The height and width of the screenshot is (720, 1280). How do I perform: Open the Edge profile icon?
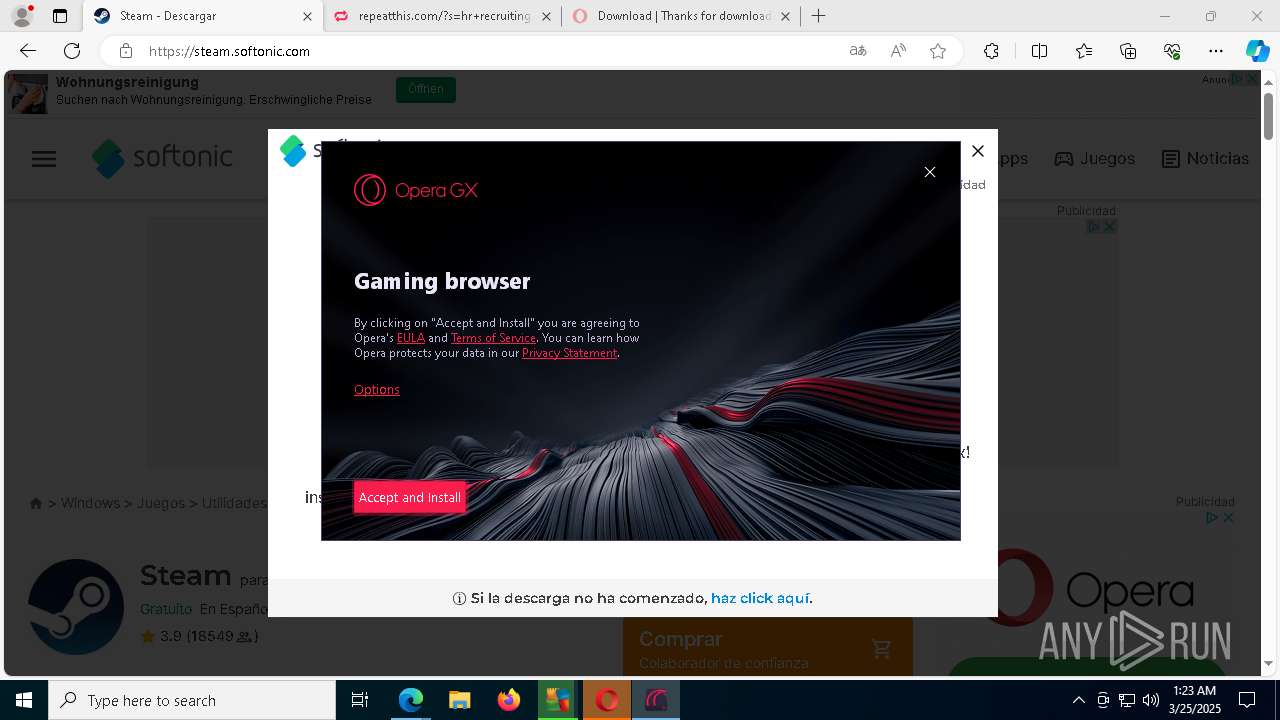pyautogui.click(x=22, y=16)
